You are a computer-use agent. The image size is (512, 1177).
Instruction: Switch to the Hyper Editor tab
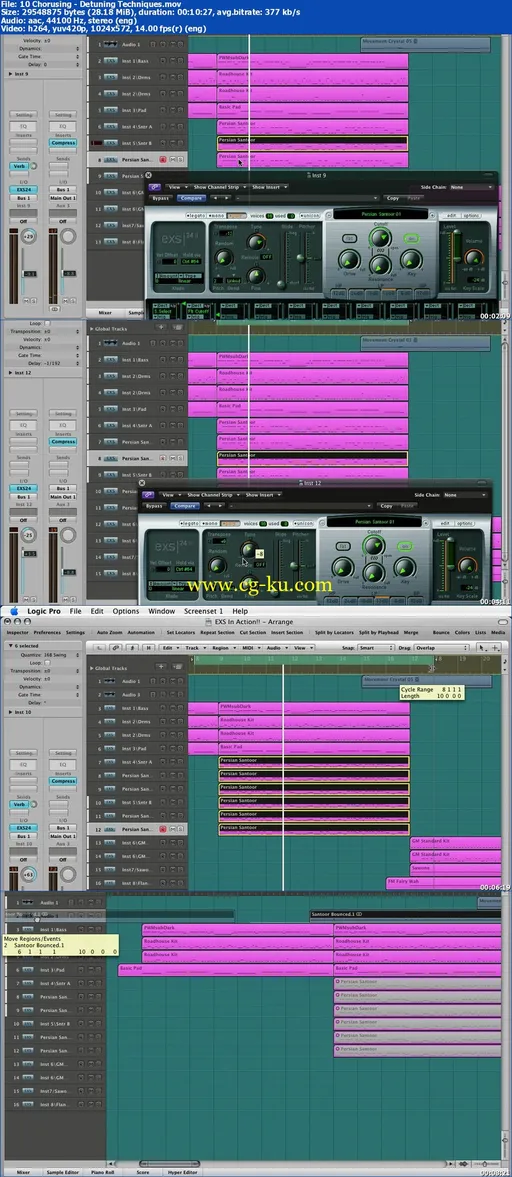click(x=182, y=1172)
